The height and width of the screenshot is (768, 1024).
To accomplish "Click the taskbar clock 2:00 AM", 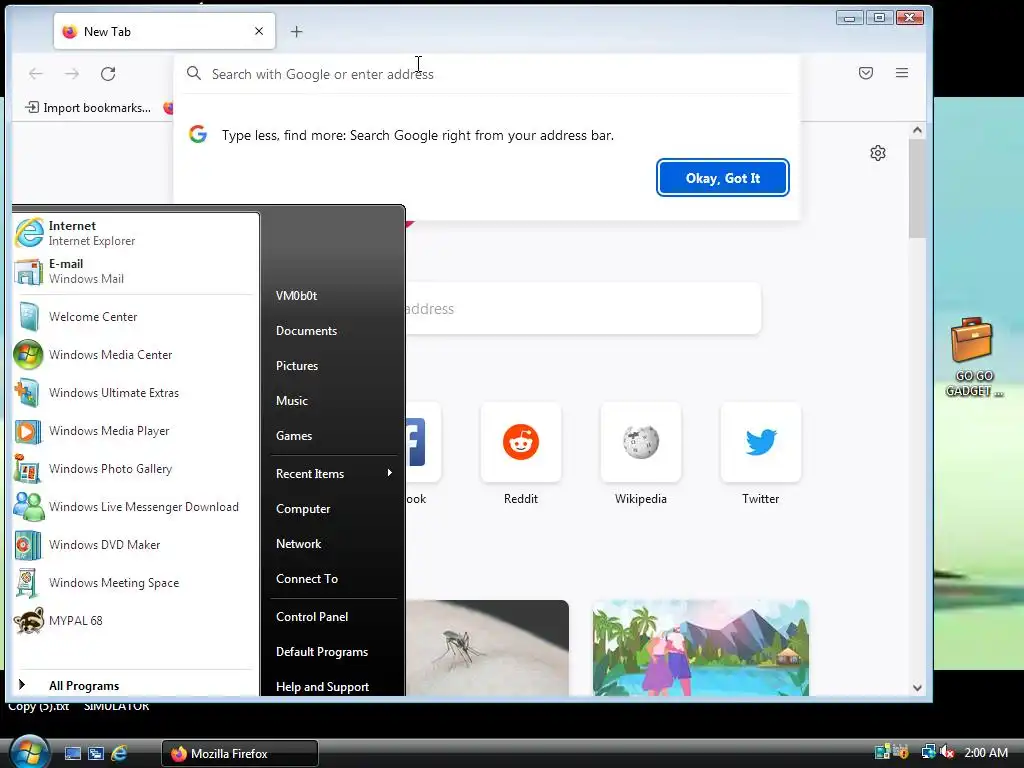I will pyautogui.click(x=986, y=752).
